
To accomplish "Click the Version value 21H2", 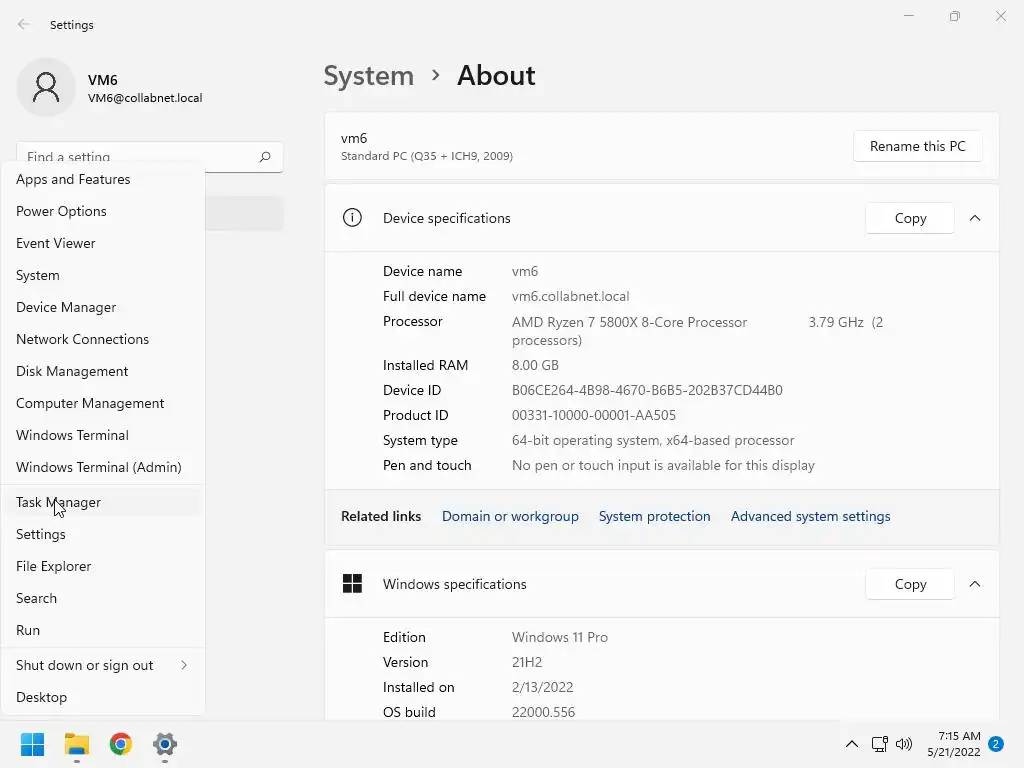I will pos(527,662).
